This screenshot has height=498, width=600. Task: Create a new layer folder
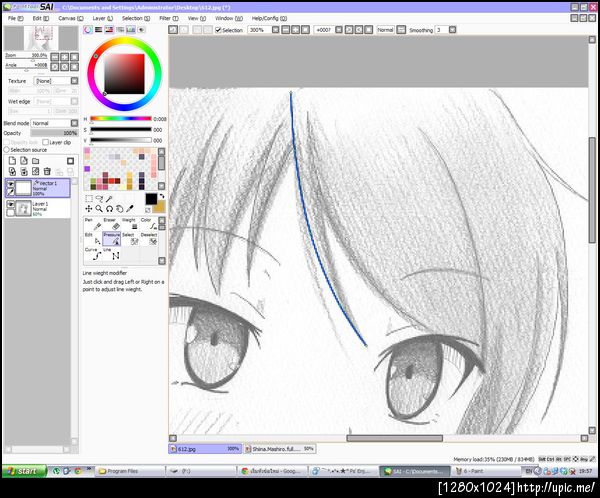point(36,161)
